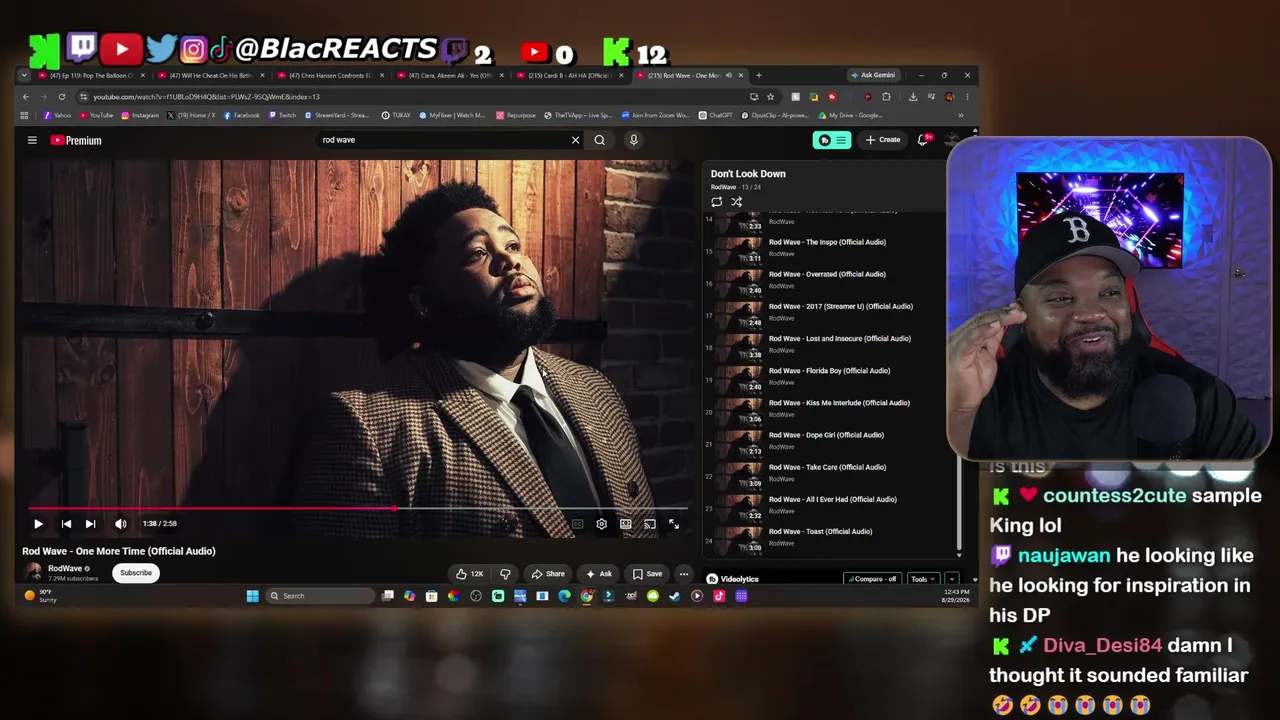Expand the Videolytics panel chevron
Image resolution: width=1280 pixels, height=720 pixels.
(x=950, y=579)
